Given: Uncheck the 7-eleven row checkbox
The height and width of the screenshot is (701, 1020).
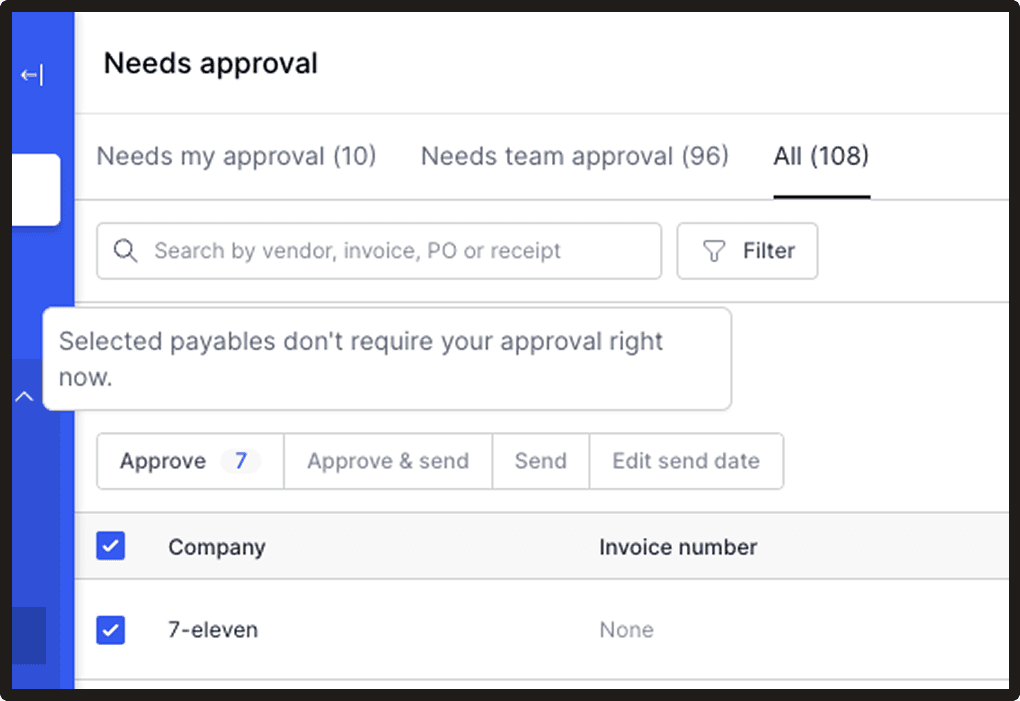Looking at the screenshot, I should [x=110, y=629].
